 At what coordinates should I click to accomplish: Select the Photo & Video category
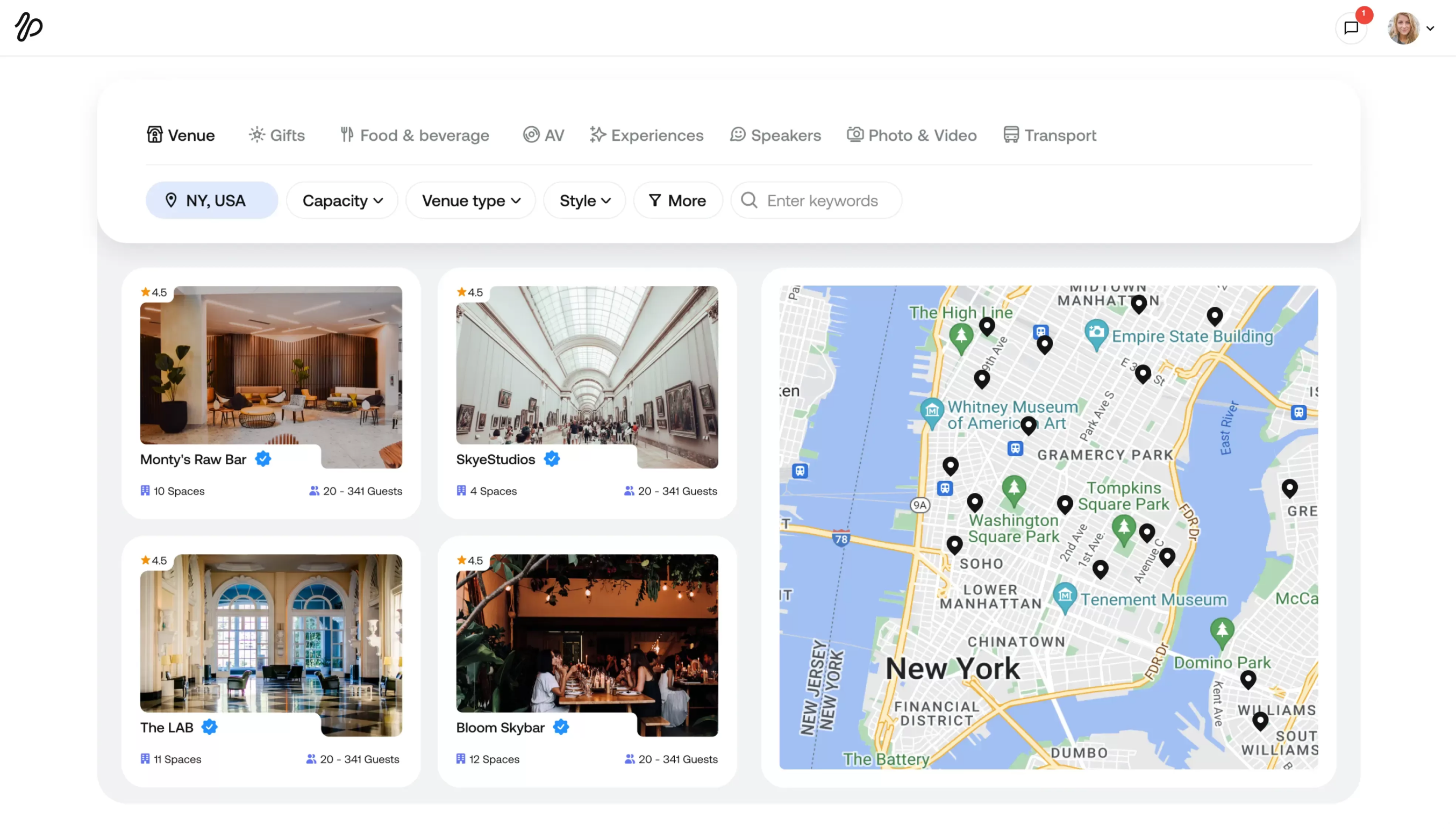pyautogui.click(x=911, y=135)
